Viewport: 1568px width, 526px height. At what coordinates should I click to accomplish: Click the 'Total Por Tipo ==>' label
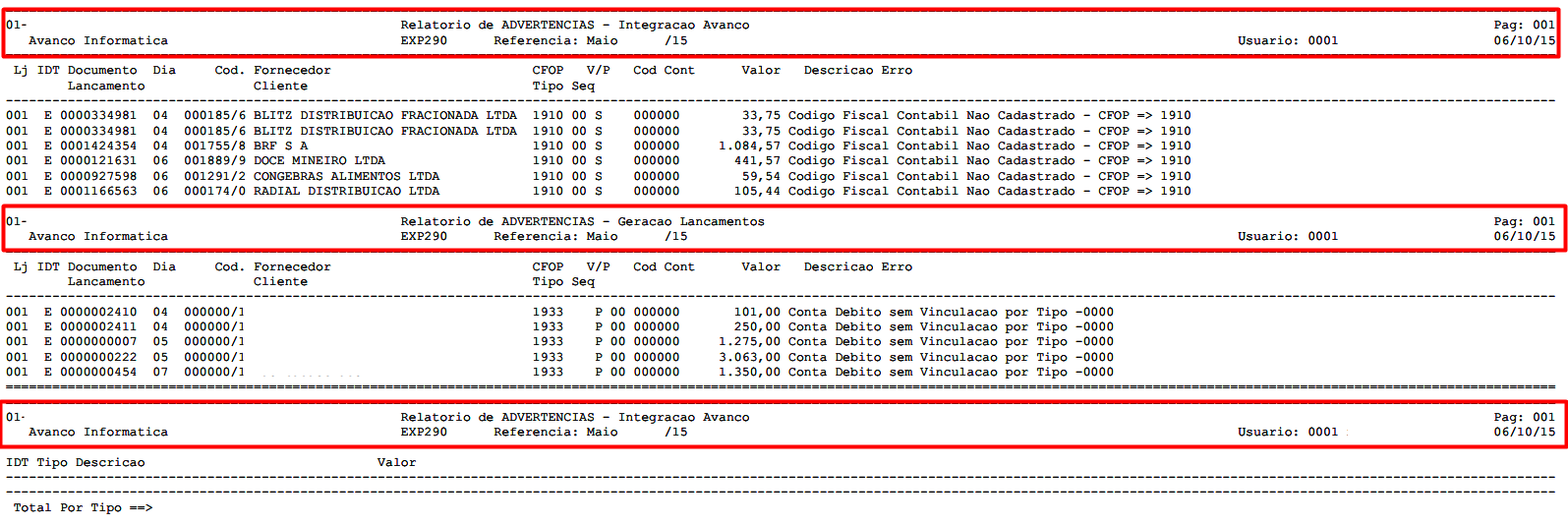pyautogui.click(x=83, y=507)
